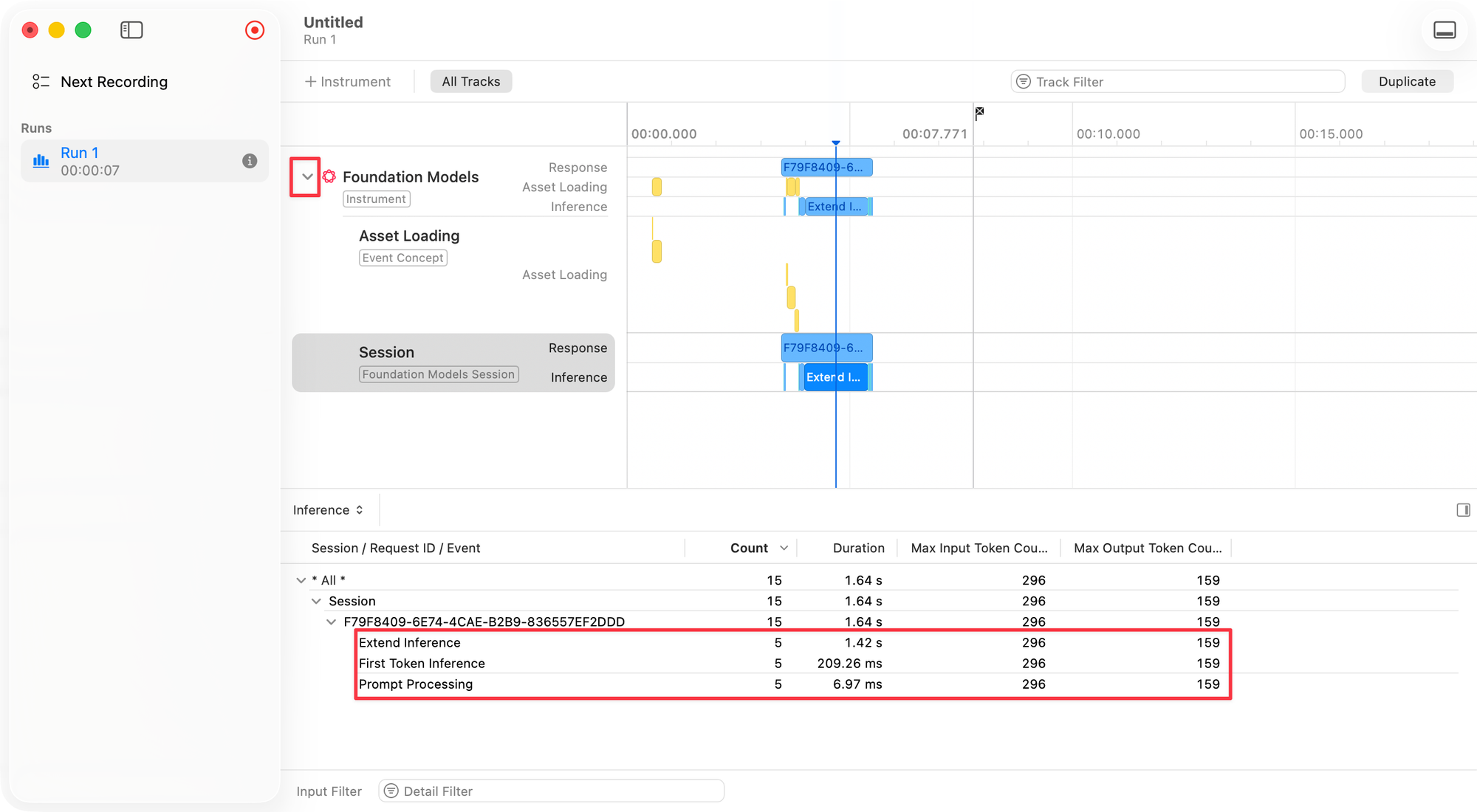Image resolution: width=1477 pixels, height=812 pixels.
Task: Toggle the extended detail inspector icon
Action: (x=1463, y=510)
